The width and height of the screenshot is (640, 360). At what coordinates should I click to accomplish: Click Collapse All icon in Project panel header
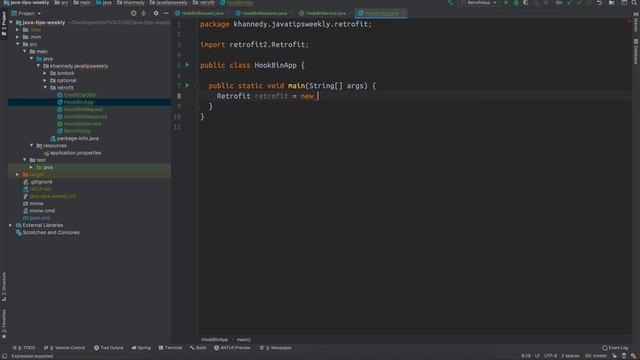point(144,13)
